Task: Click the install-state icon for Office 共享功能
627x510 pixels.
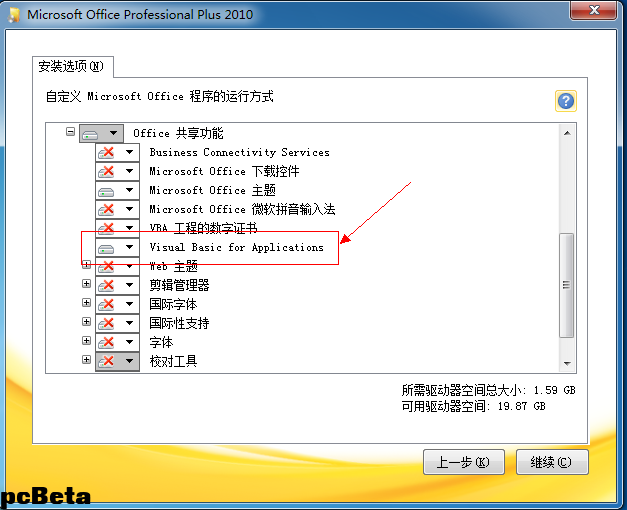Action: [90, 134]
